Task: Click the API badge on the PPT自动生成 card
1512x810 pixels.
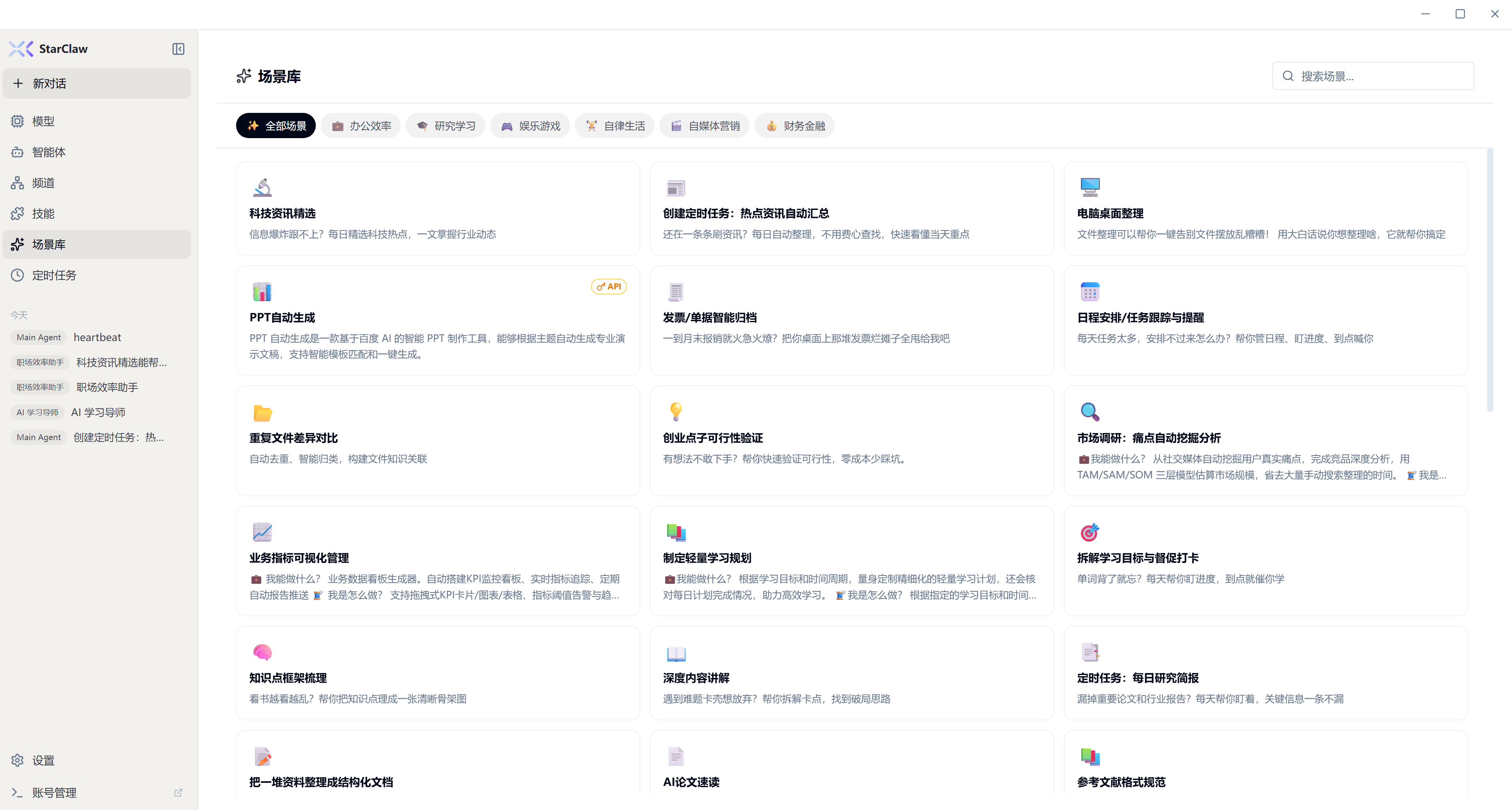Action: click(609, 287)
